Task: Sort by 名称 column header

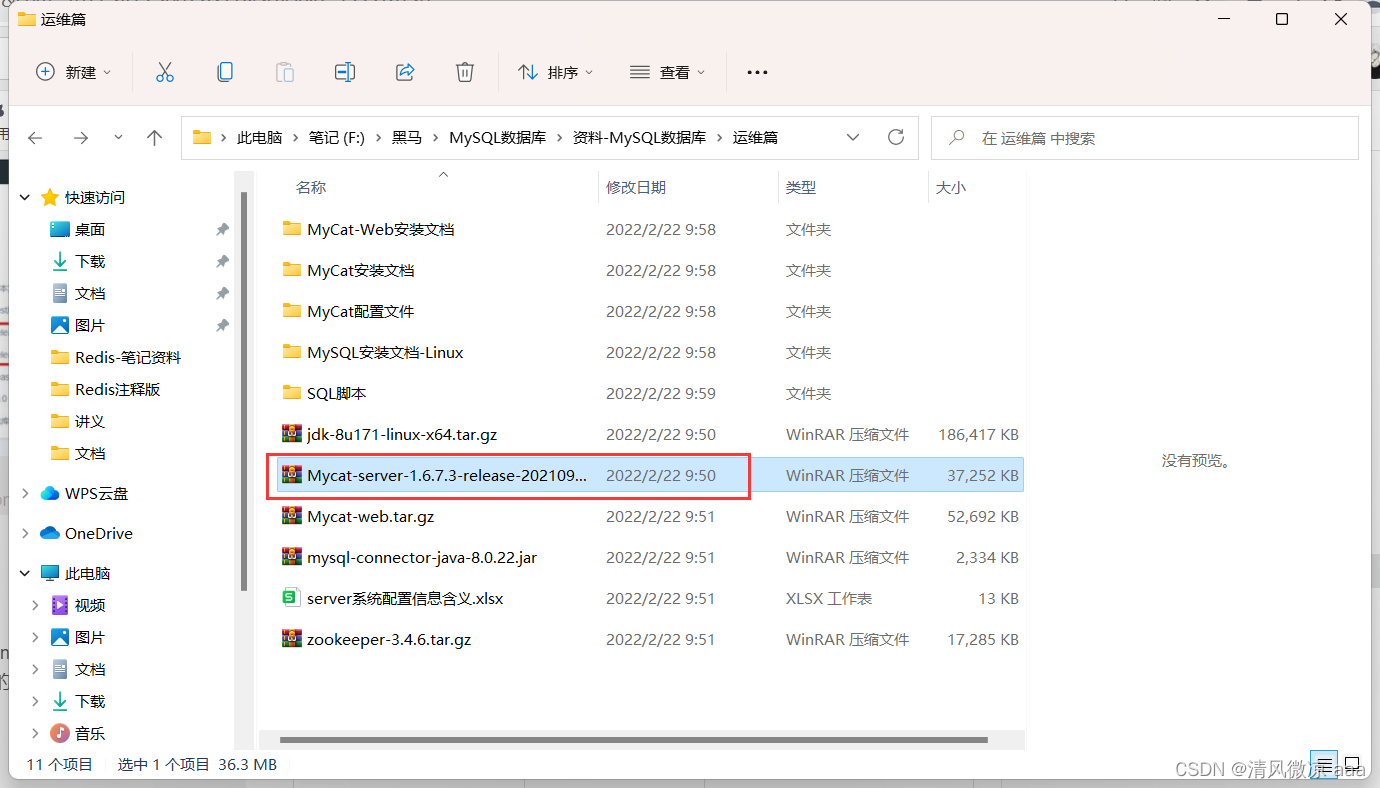Action: coord(311,187)
